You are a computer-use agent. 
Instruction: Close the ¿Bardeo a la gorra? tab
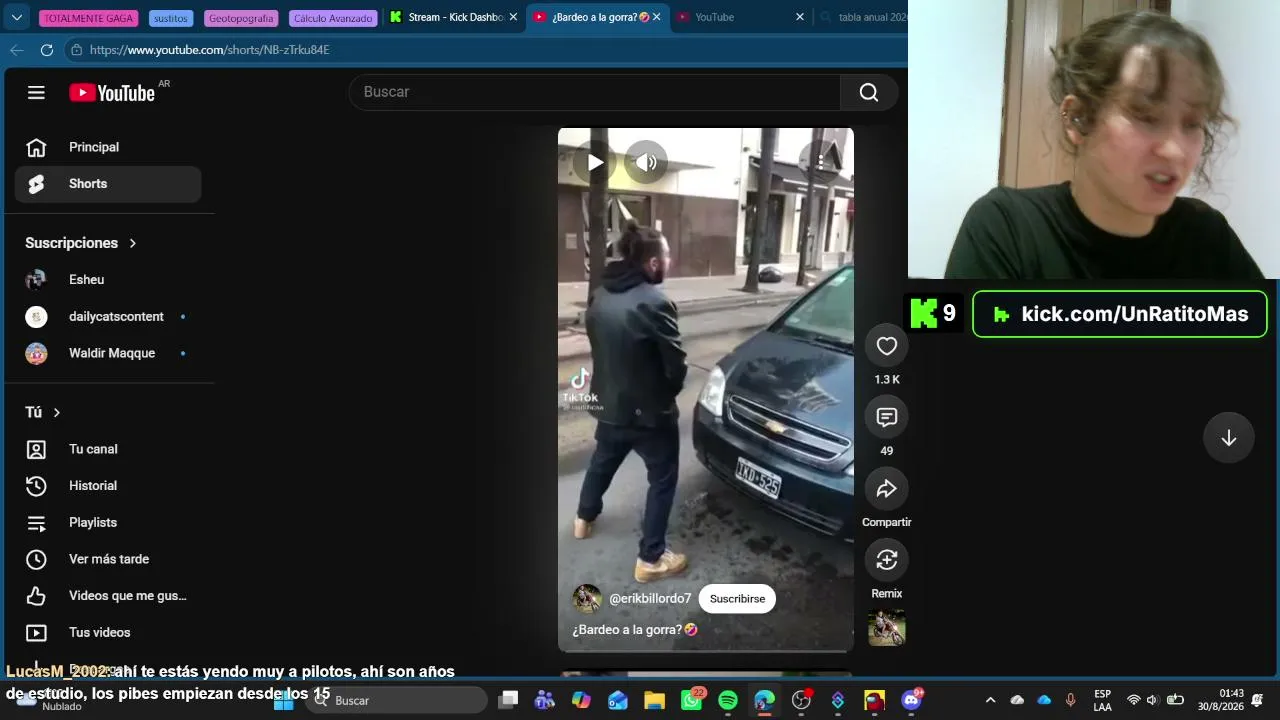tap(656, 17)
